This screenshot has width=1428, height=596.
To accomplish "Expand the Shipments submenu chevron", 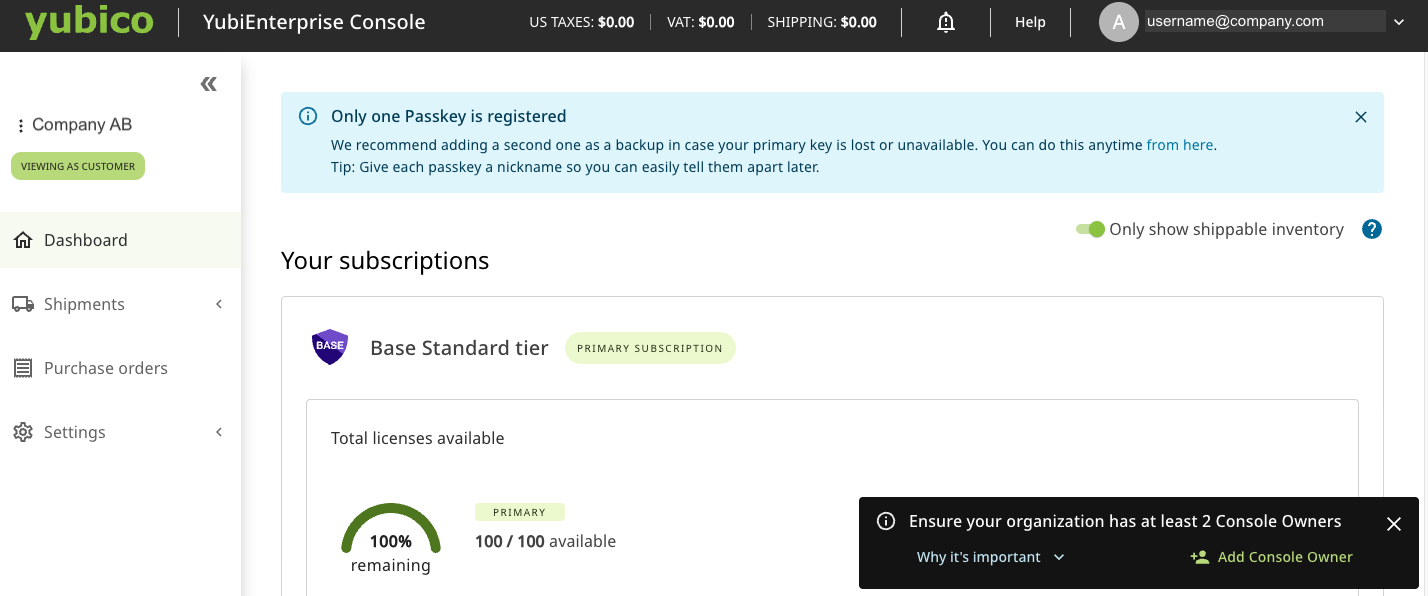I will point(219,304).
